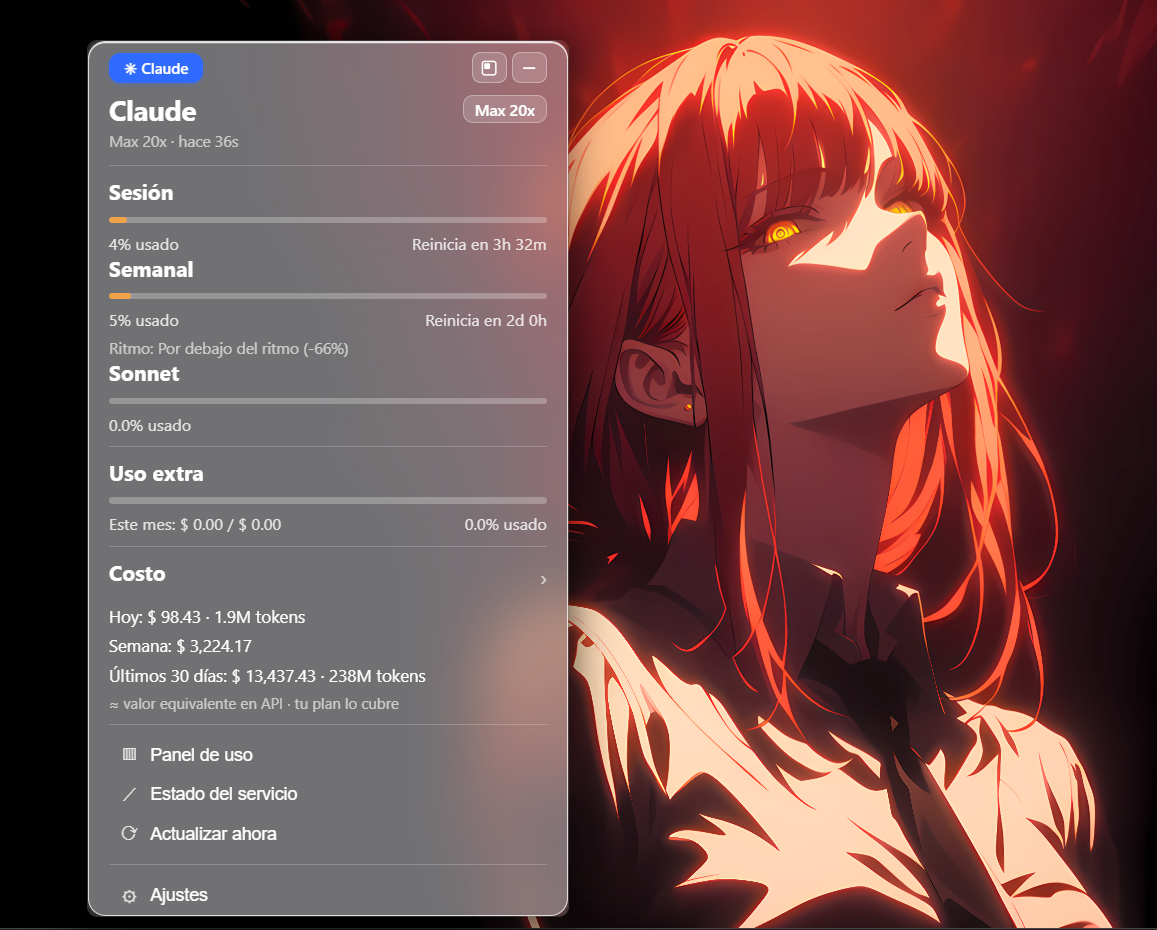Click the 'Max 20x · hace 36s' subtitle
Viewport: 1157px width, 930px height.
[x=174, y=142]
